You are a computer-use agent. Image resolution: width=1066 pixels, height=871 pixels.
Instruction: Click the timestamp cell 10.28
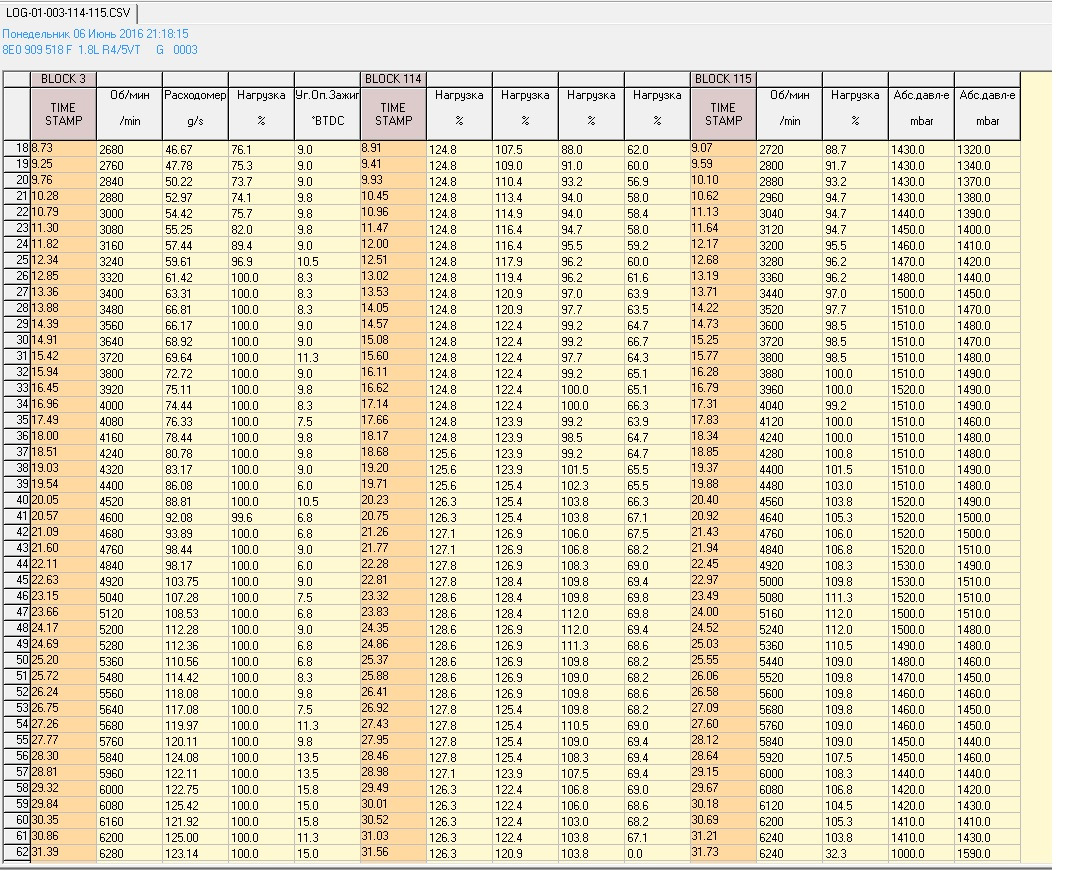point(63,197)
